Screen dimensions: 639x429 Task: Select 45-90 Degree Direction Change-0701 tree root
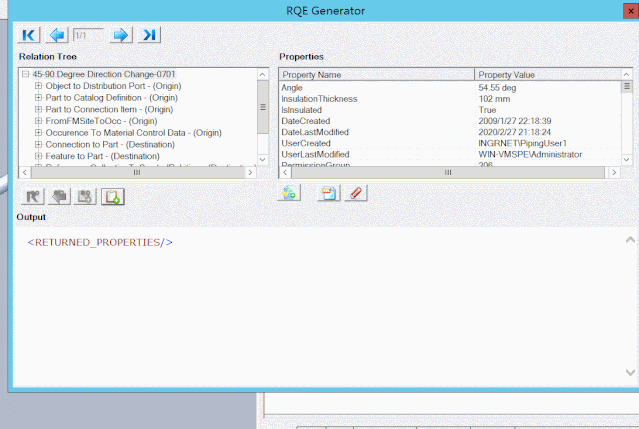point(104,74)
